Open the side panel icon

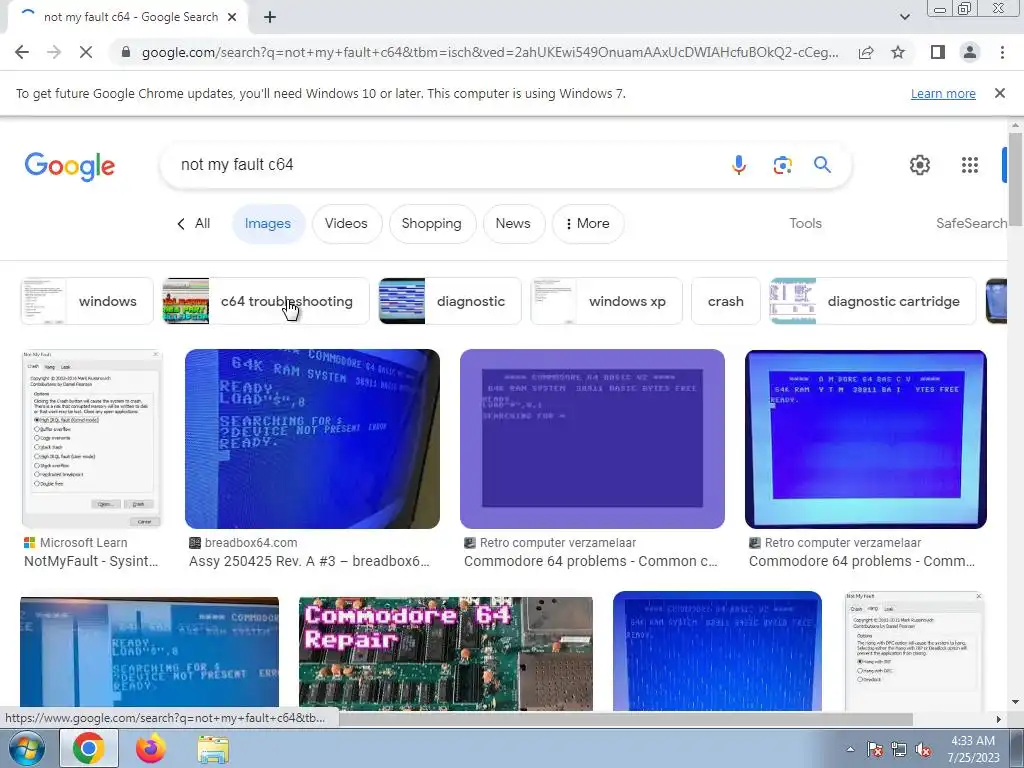pos(938,52)
